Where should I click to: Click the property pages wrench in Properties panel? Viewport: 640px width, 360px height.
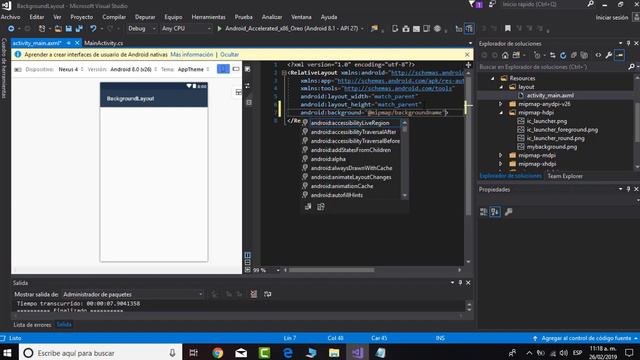pyautogui.click(x=508, y=211)
